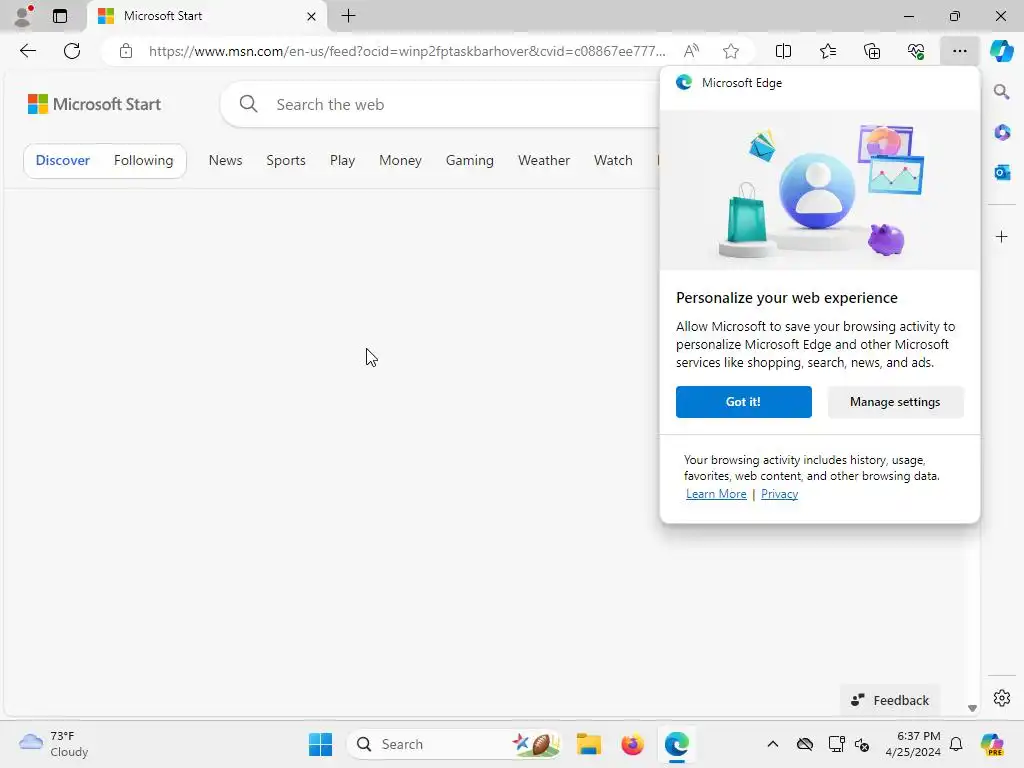The height and width of the screenshot is (768, 1024).
Task: Open a new tab with the plus button
Action: [349, 16]
